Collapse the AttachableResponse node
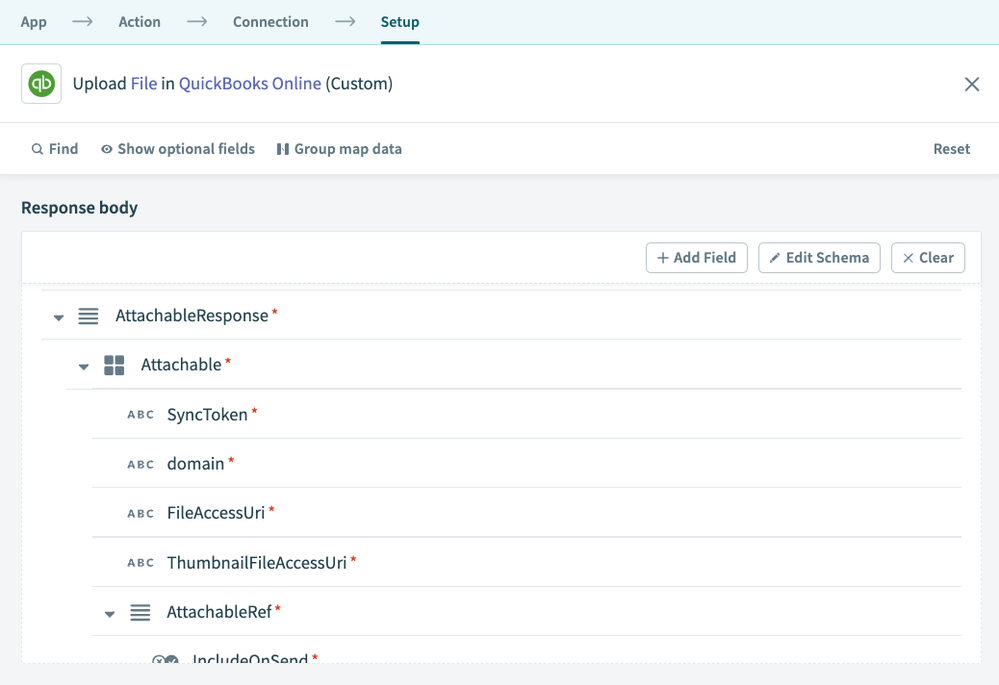This screenshot has width=999, height=685. 59,317
